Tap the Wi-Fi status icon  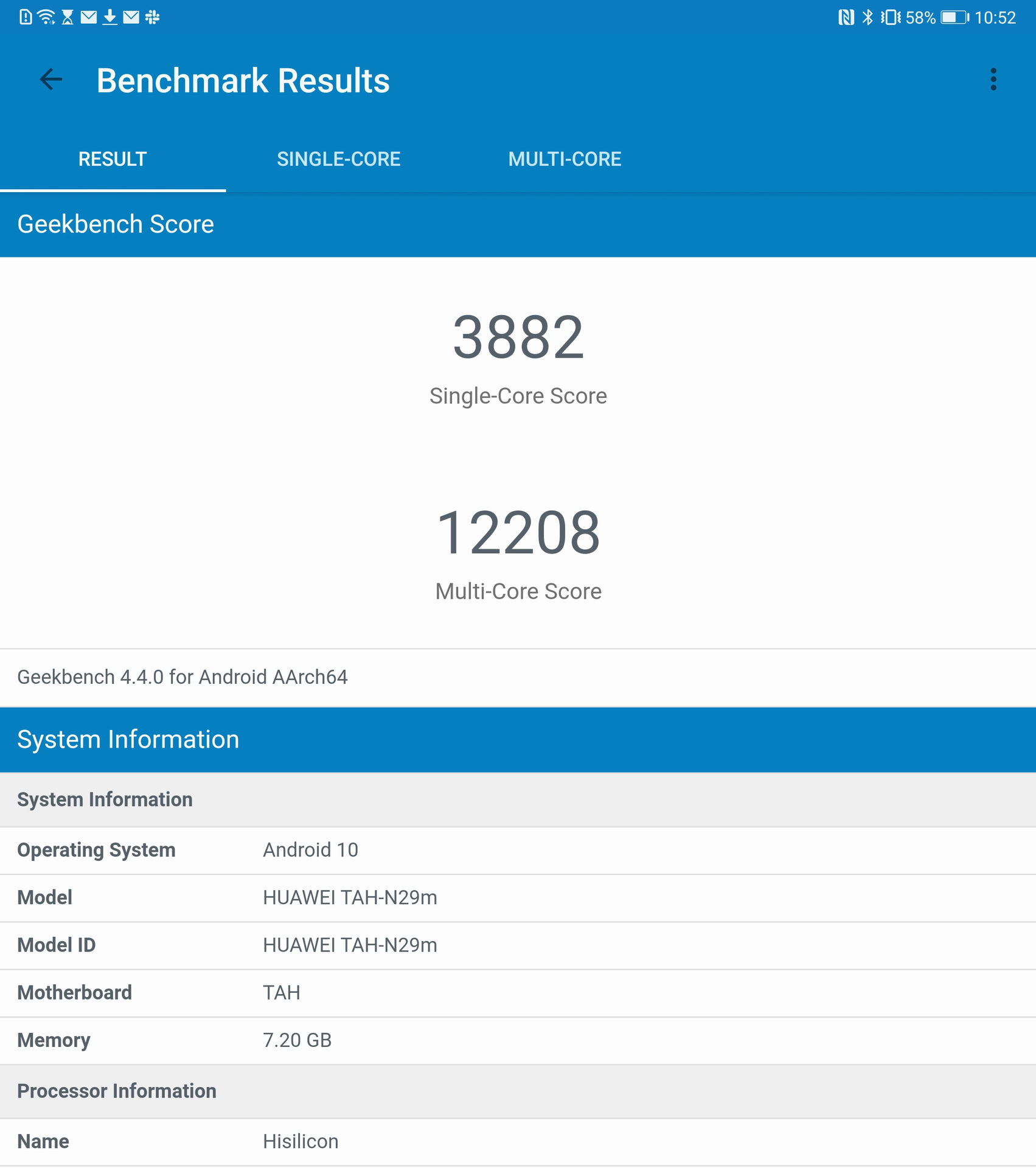click(x=46, y=17)
